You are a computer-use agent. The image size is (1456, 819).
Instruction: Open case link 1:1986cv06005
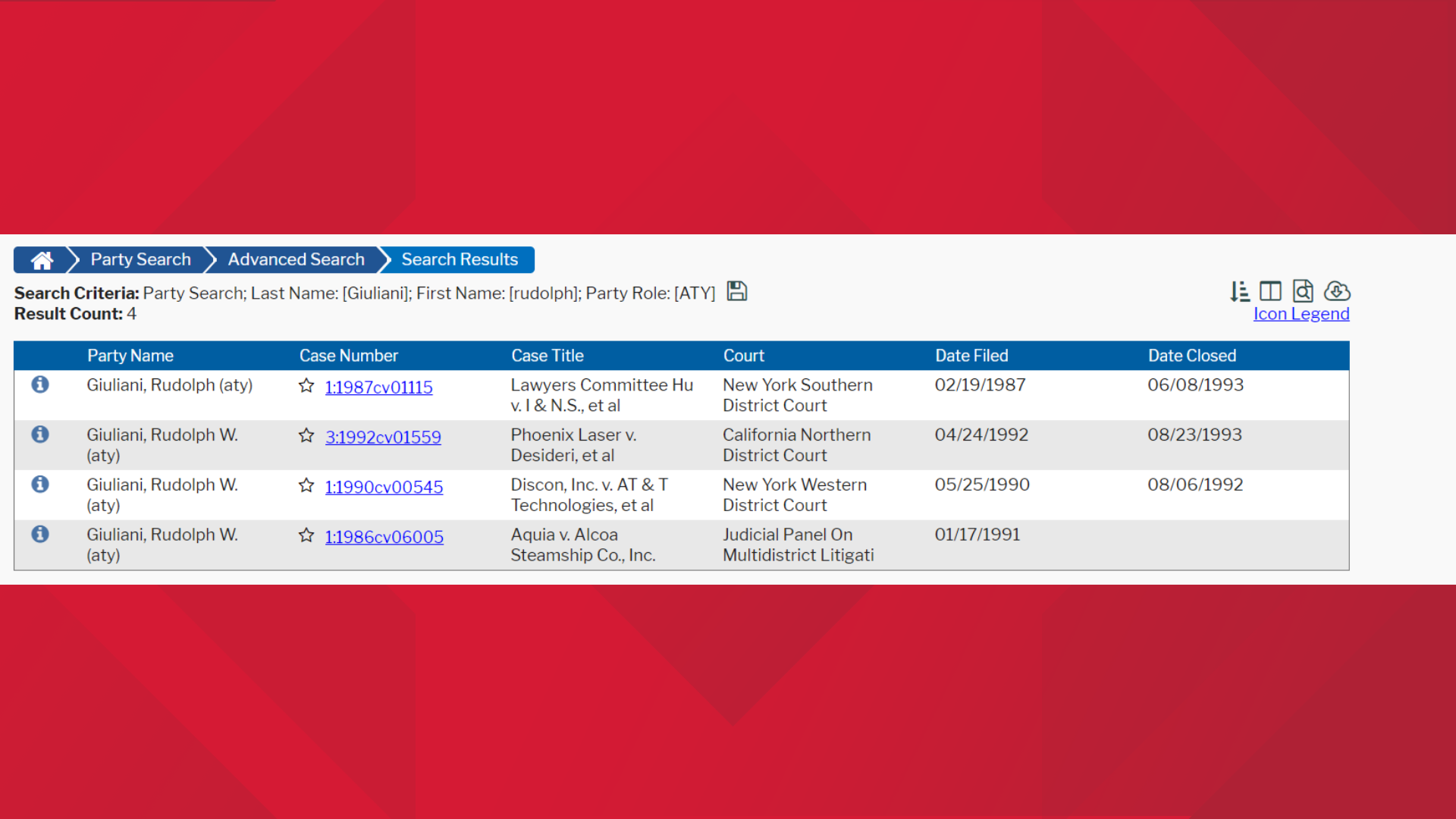pos(384,537)
